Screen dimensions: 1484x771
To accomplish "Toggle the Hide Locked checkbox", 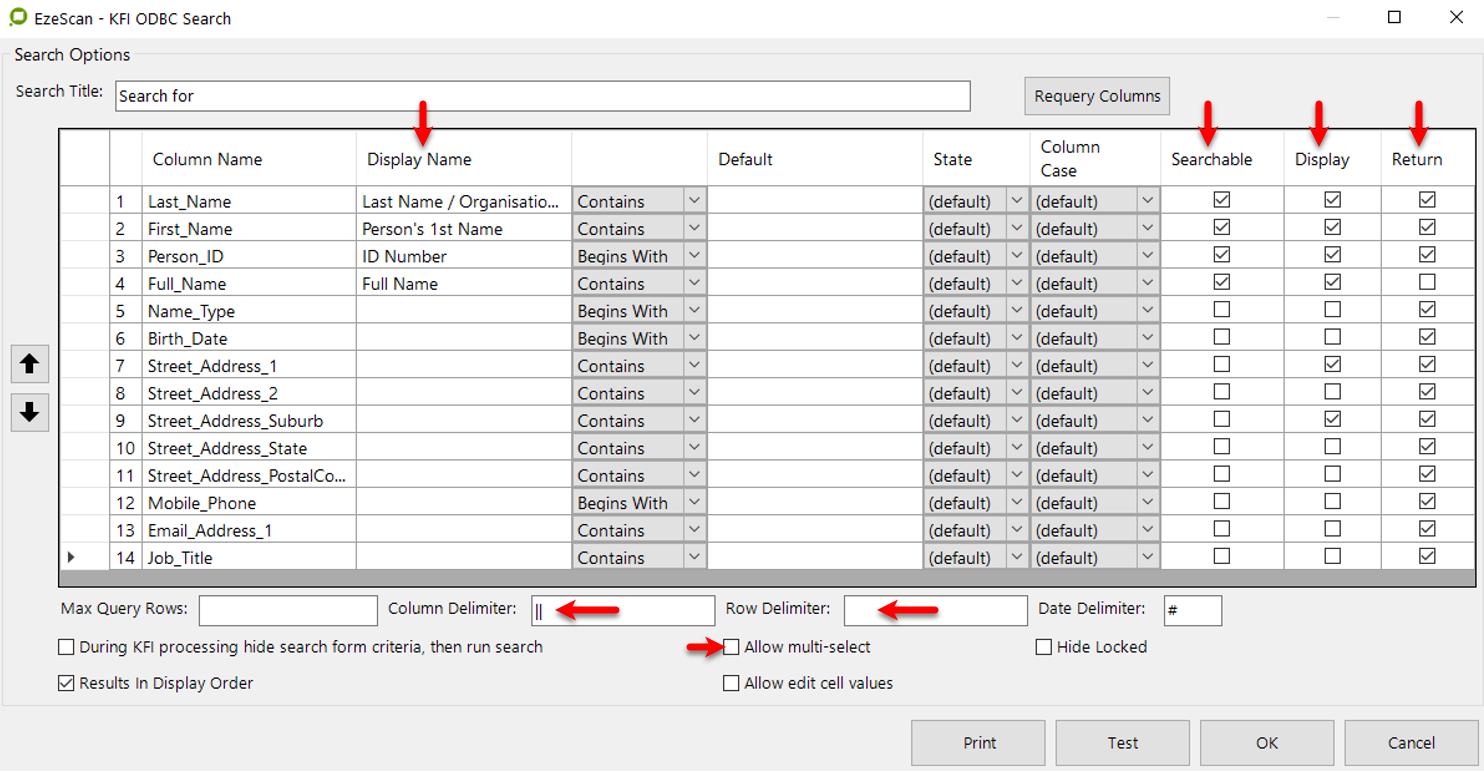I will pos(1044,647).
